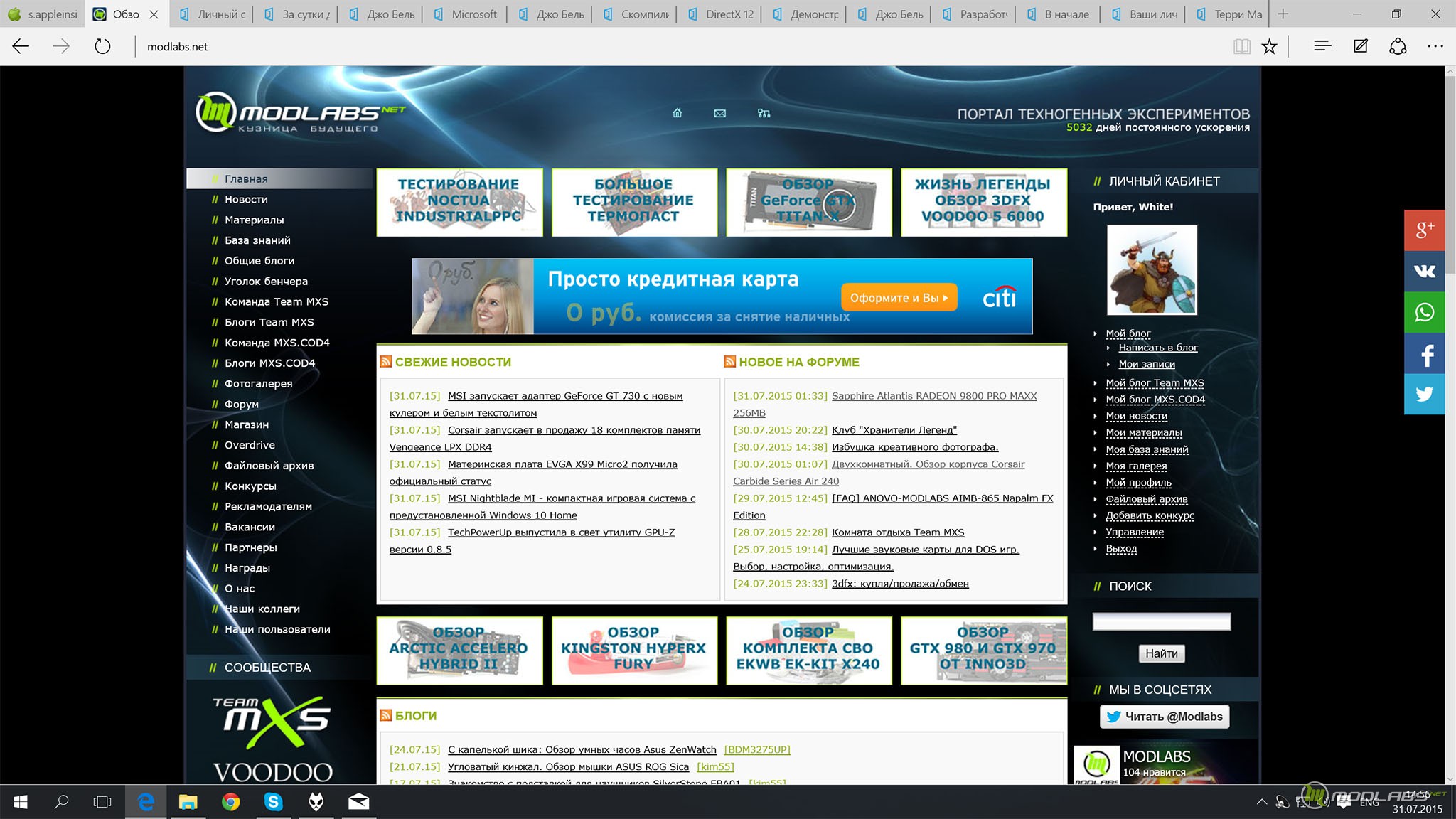This screenshot has width=1456, height=819.
Task: Share page via WhatsApp button
Action: 1424,312
